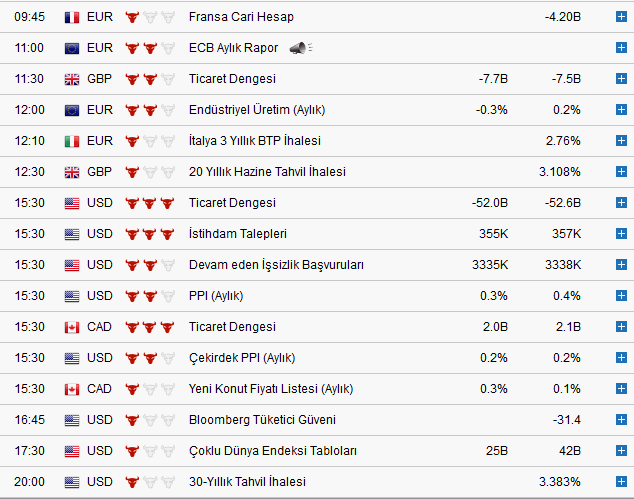634x499 pixels.
Task: Expand the 30-Yıllık Tahvil İhalesi row
Action: tap(622, 482)
